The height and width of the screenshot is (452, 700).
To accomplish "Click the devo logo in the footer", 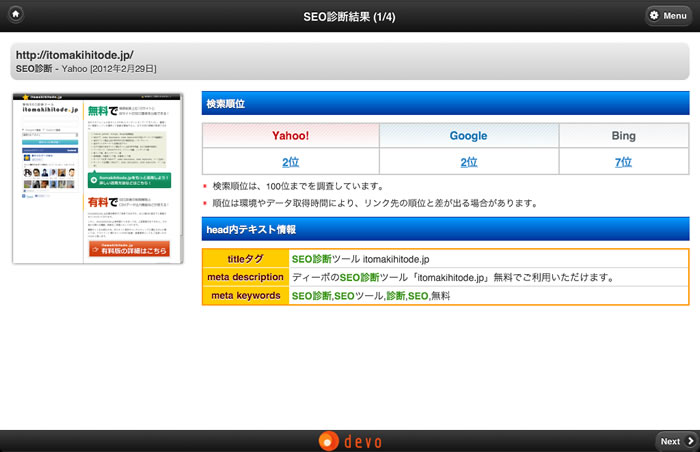I will point(350,441).
